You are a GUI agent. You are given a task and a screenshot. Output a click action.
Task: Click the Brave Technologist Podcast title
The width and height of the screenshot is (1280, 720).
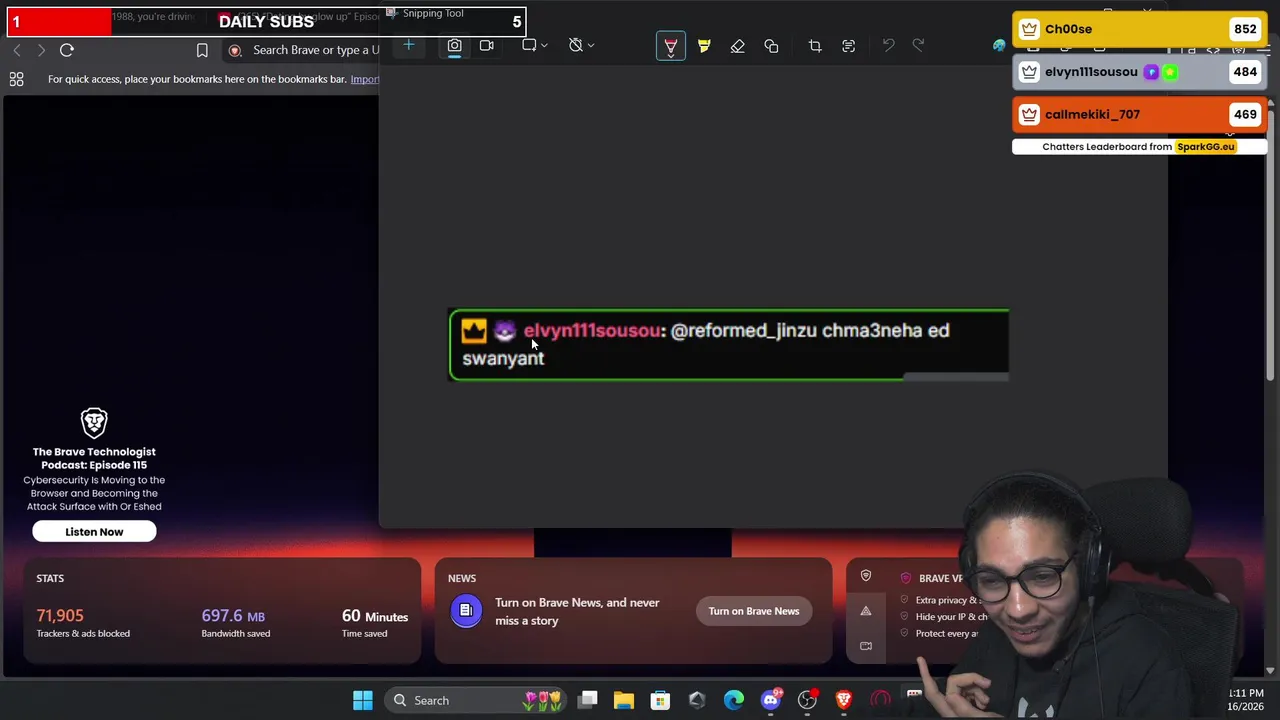coord(94,458)
